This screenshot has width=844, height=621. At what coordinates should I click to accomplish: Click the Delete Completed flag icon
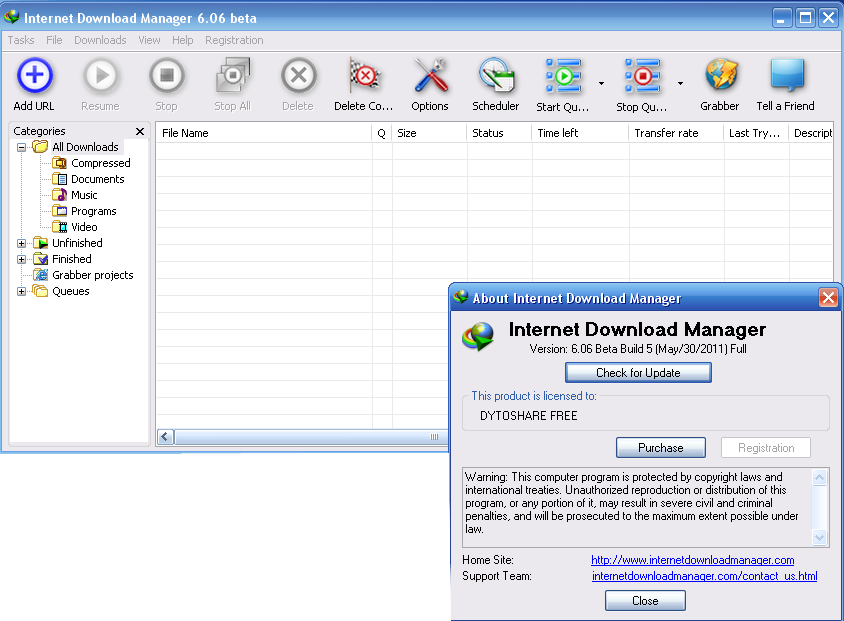click(x=364, y=76)
